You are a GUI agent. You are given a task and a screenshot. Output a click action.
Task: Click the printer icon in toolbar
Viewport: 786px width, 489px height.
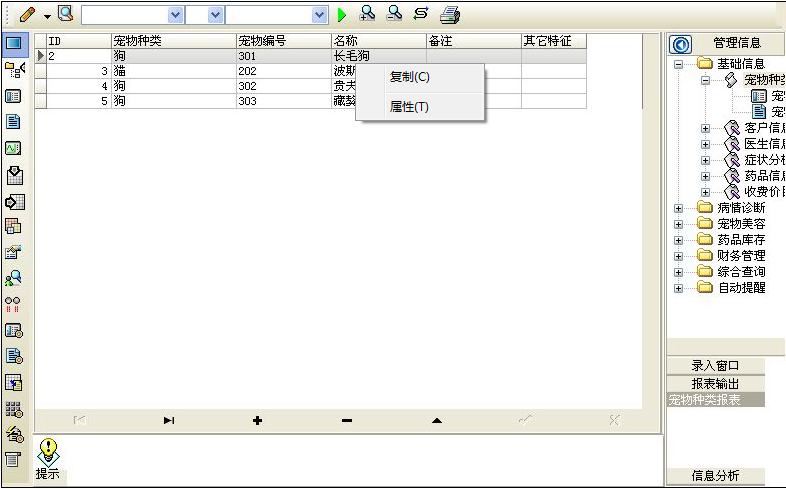(x=450, y=14)
